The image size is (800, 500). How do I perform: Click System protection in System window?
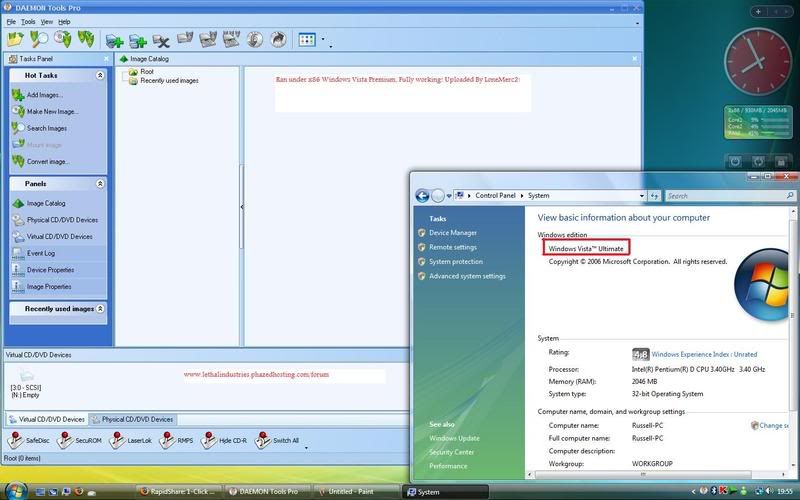456,262
